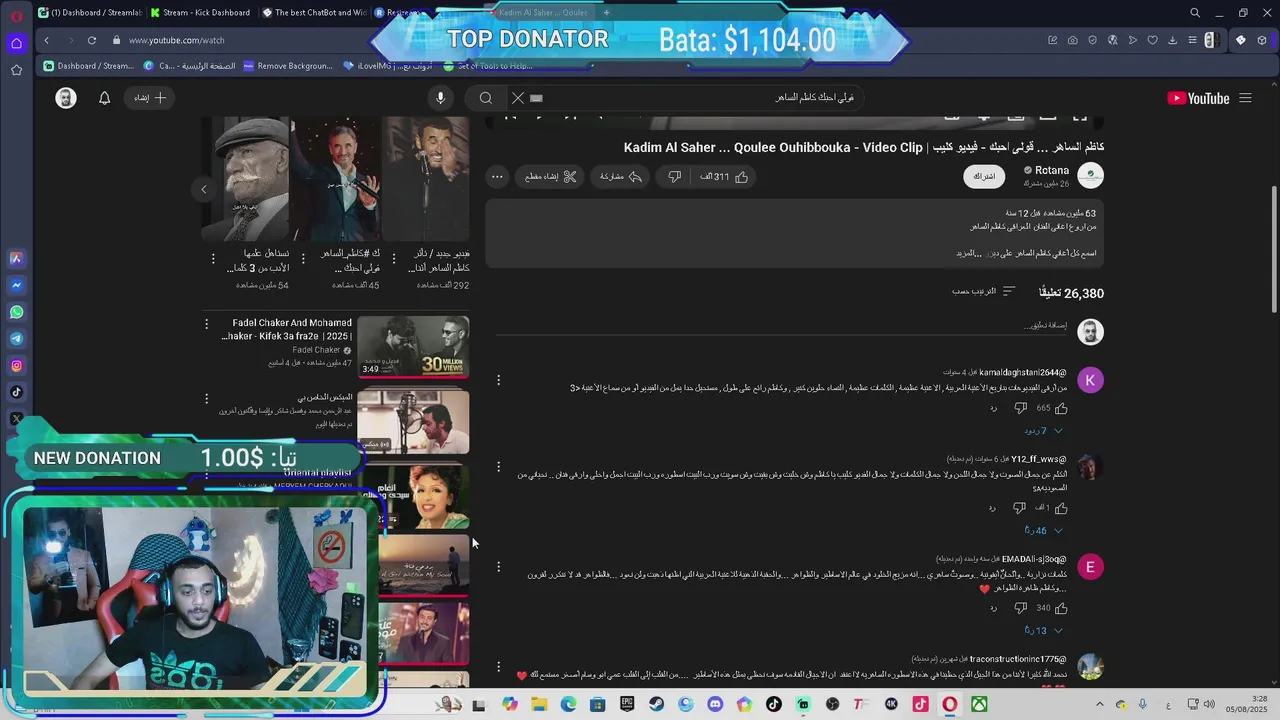Open the Fadel Chaker Kifak 3a fra2e thumbnail

coord(413,346)
